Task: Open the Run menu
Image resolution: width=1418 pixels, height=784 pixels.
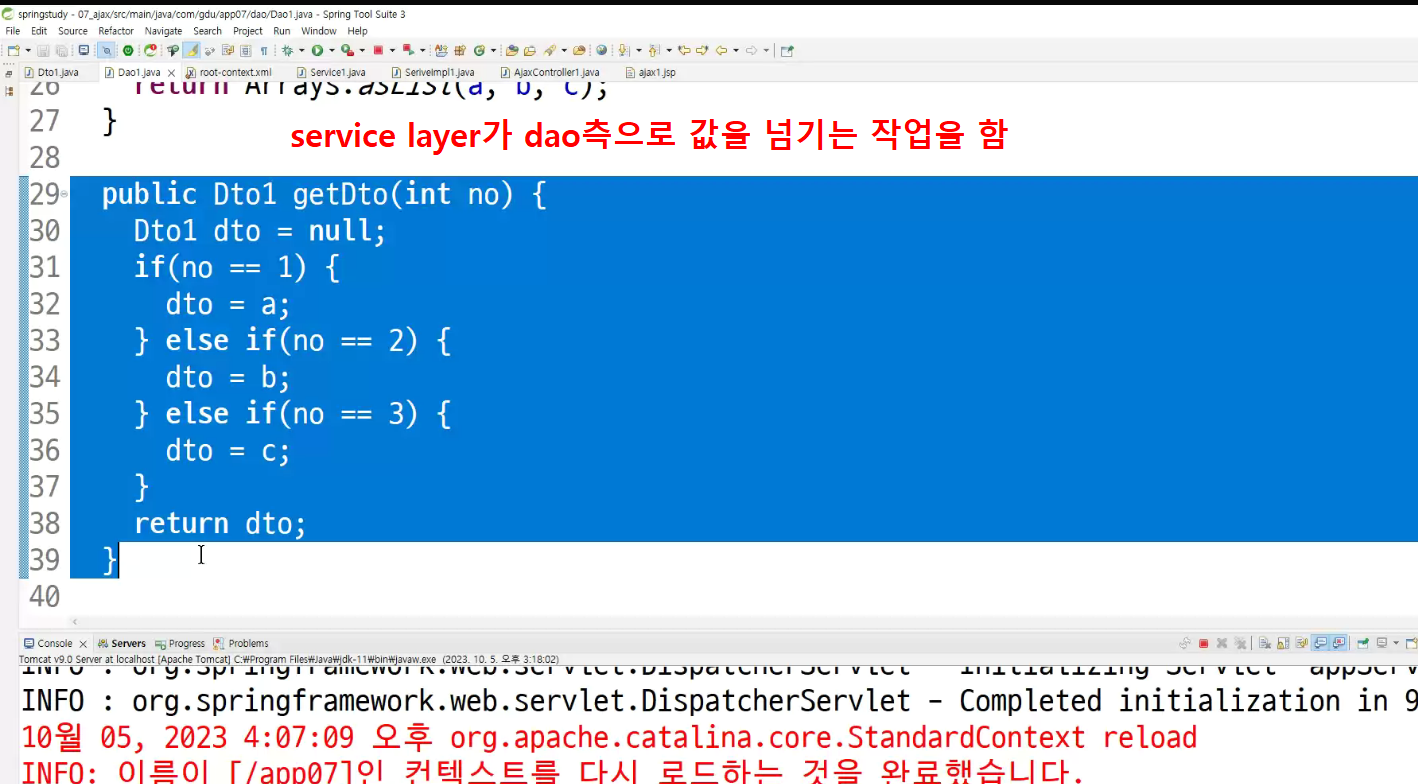Action: (x=282, y=31)
